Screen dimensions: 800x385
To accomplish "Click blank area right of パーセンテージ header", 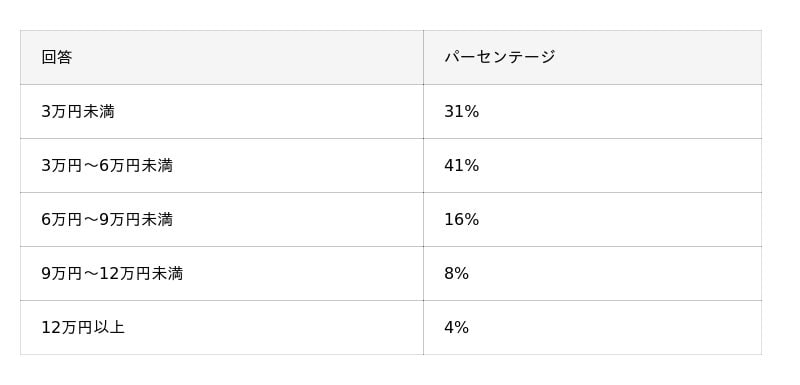I will [658, 57].
